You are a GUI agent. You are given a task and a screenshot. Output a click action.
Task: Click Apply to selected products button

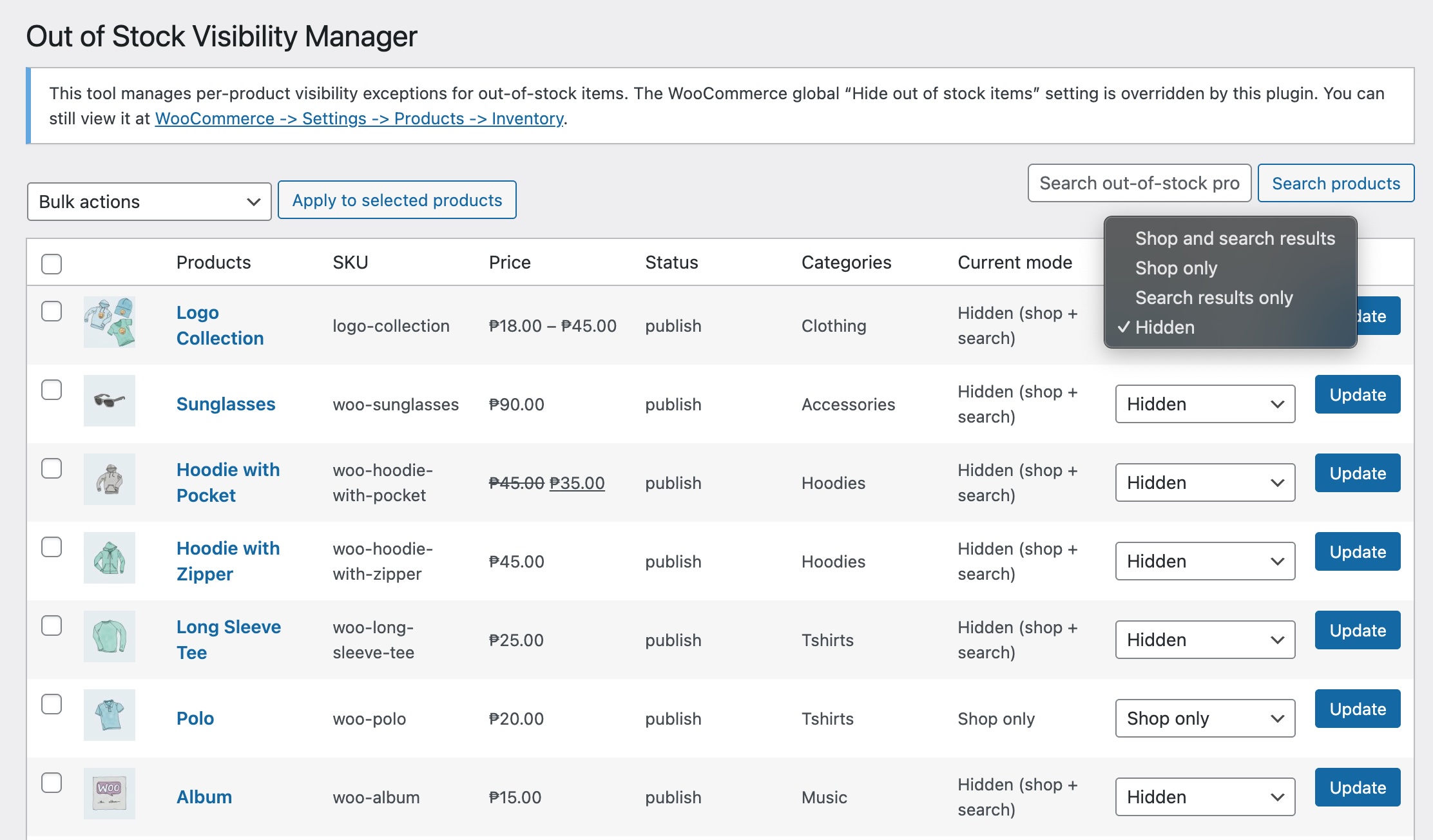pos(397,200)
